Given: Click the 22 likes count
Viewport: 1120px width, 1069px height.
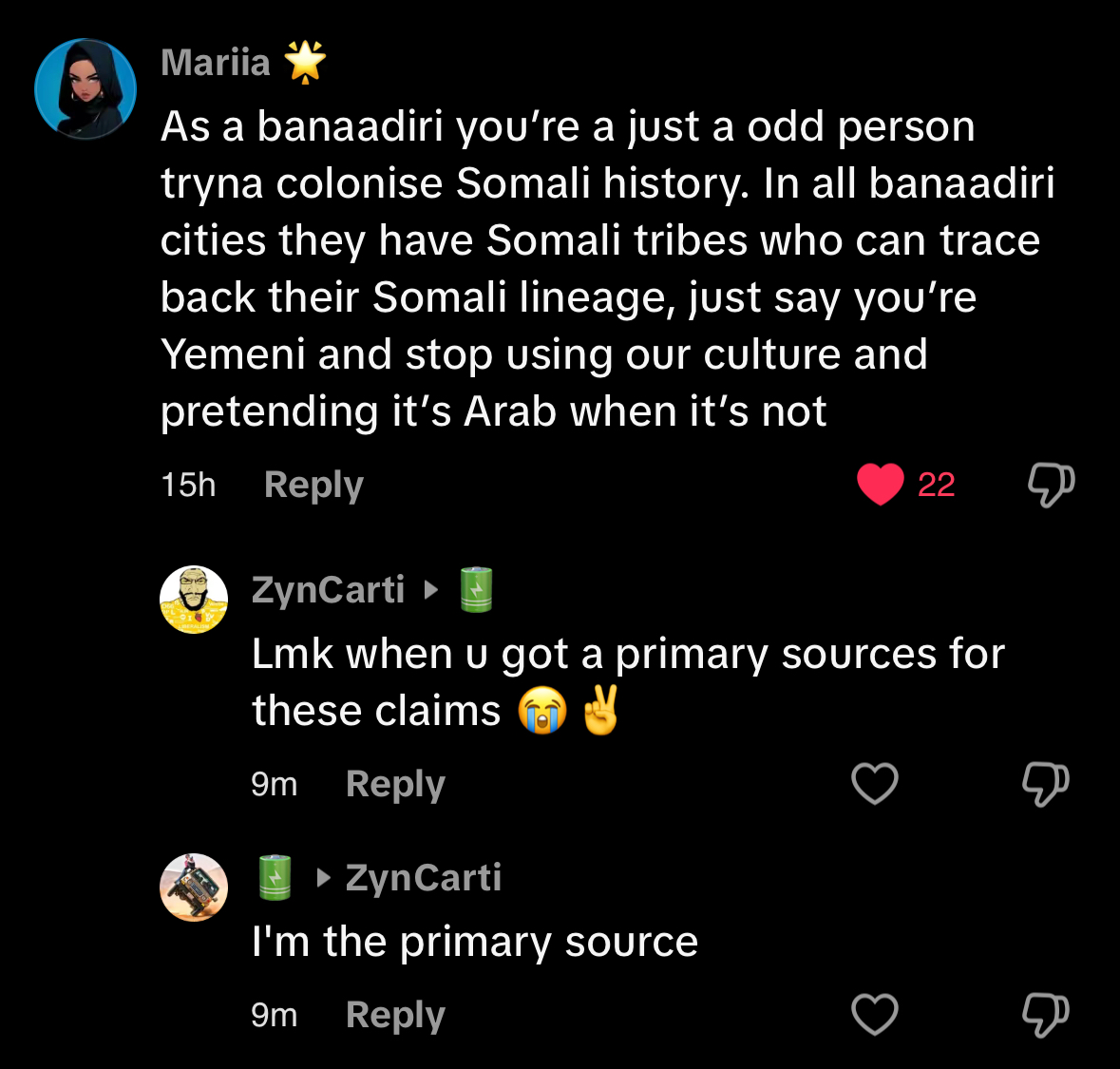Looking at the screenshot, I should coord(936,485).
